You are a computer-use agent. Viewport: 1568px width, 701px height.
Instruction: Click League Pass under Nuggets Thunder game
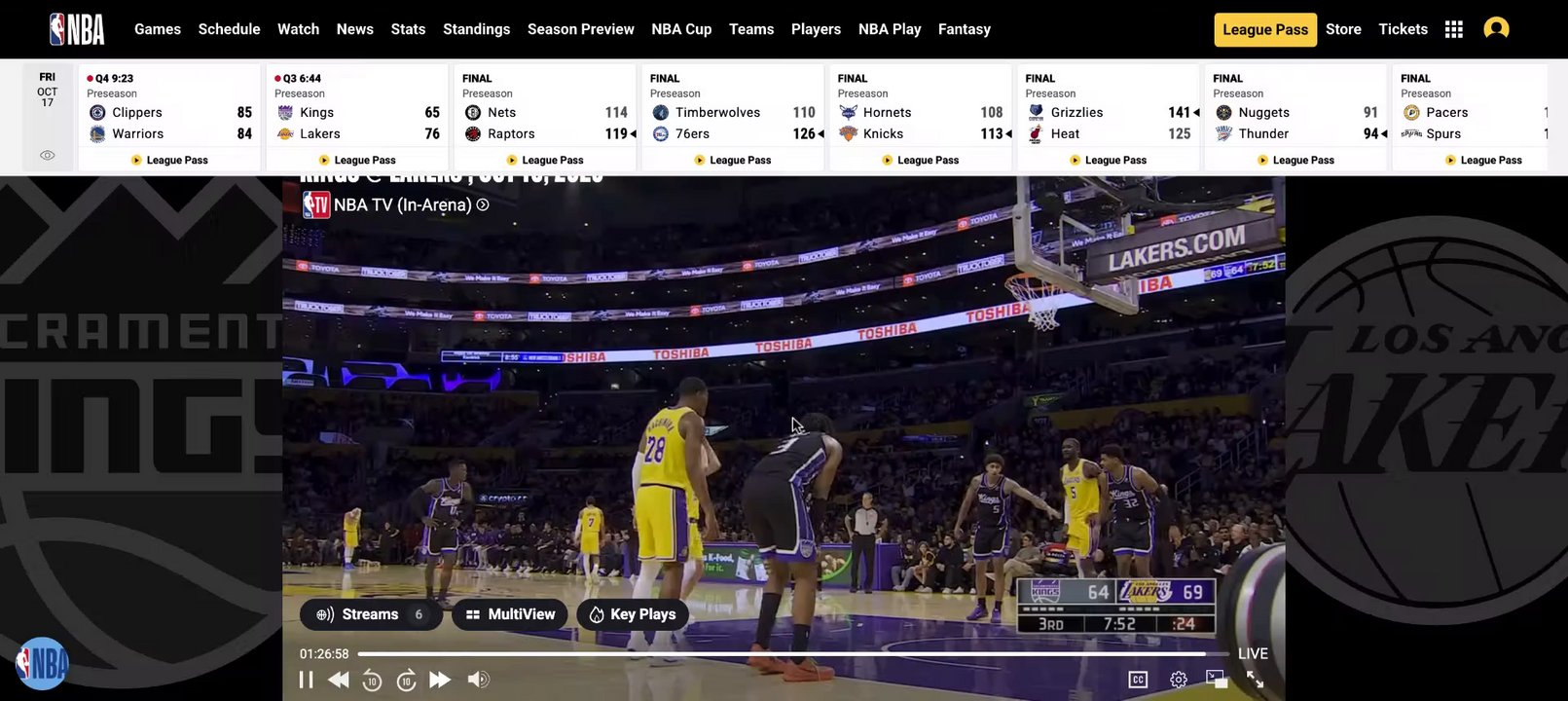[1296, 160]
